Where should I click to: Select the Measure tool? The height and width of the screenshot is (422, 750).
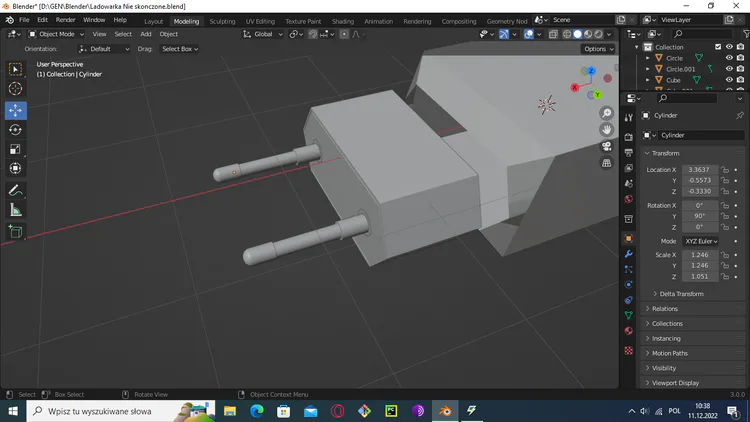pyautogui.click(x=15, y=210)
